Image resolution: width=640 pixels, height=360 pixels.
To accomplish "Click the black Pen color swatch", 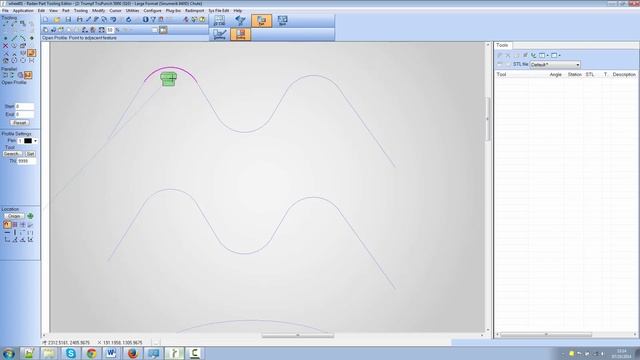I will (28, 141).
